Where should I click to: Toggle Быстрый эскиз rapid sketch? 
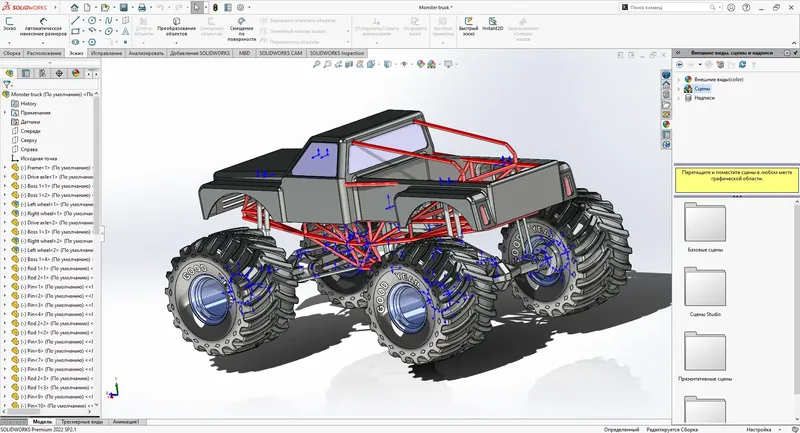pos(468,25)
